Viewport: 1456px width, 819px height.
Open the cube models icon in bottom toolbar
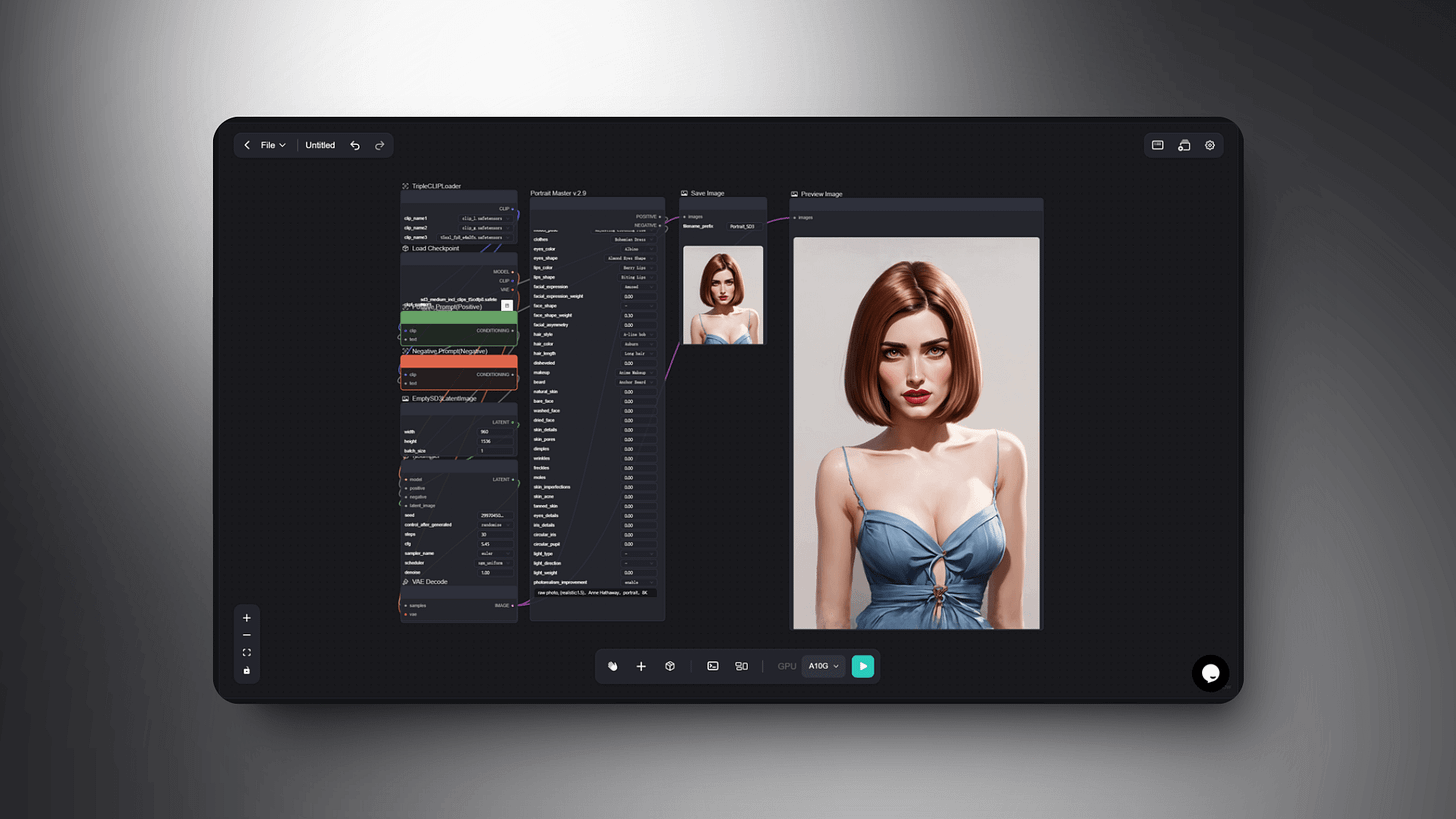(x=670, y=666)
